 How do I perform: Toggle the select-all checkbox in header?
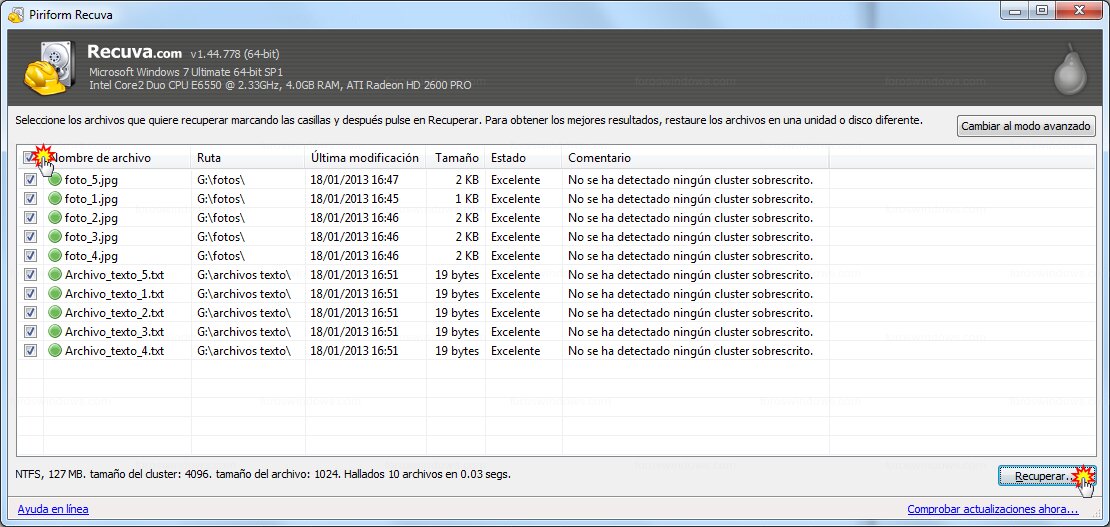click(x=30, y=157)
